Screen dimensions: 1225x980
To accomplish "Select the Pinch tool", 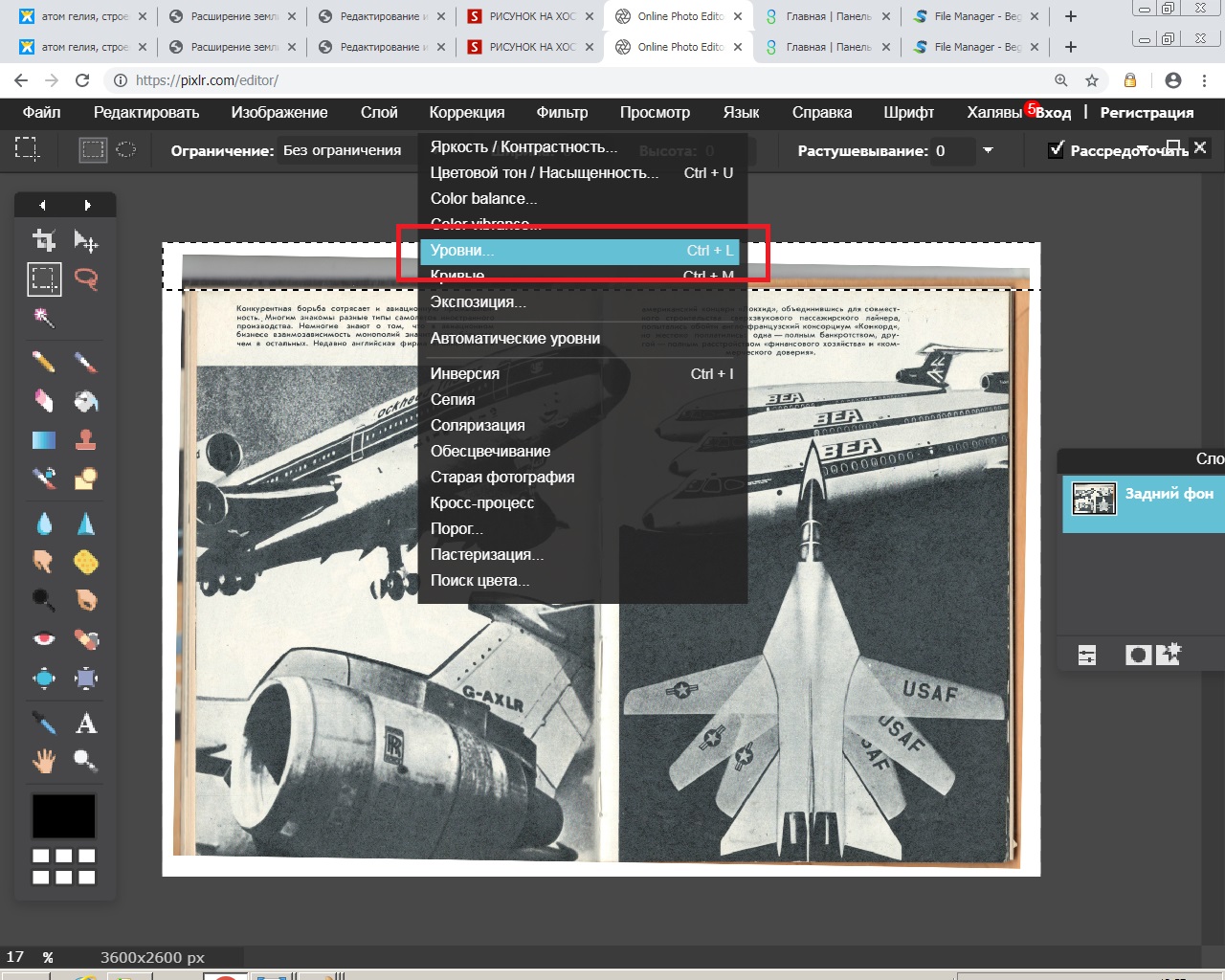I will click(x=86, y=678).
